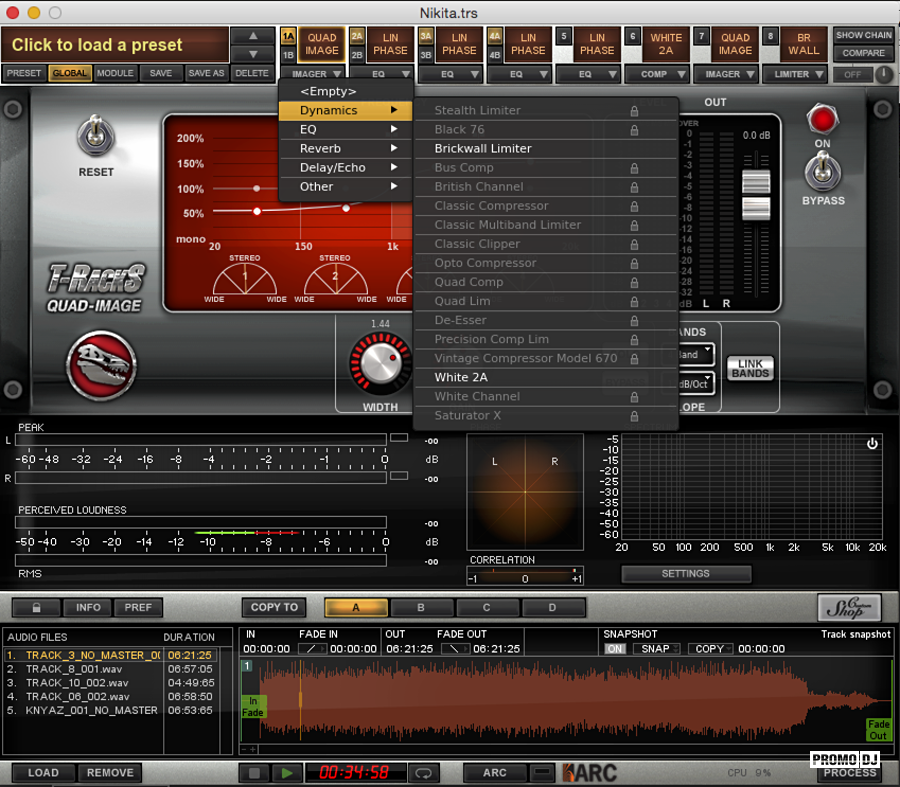Select the QUAD IMAGE module in slot 7
Image resolution: width=900 pixels, height=787 pixels.
(735, 44)
